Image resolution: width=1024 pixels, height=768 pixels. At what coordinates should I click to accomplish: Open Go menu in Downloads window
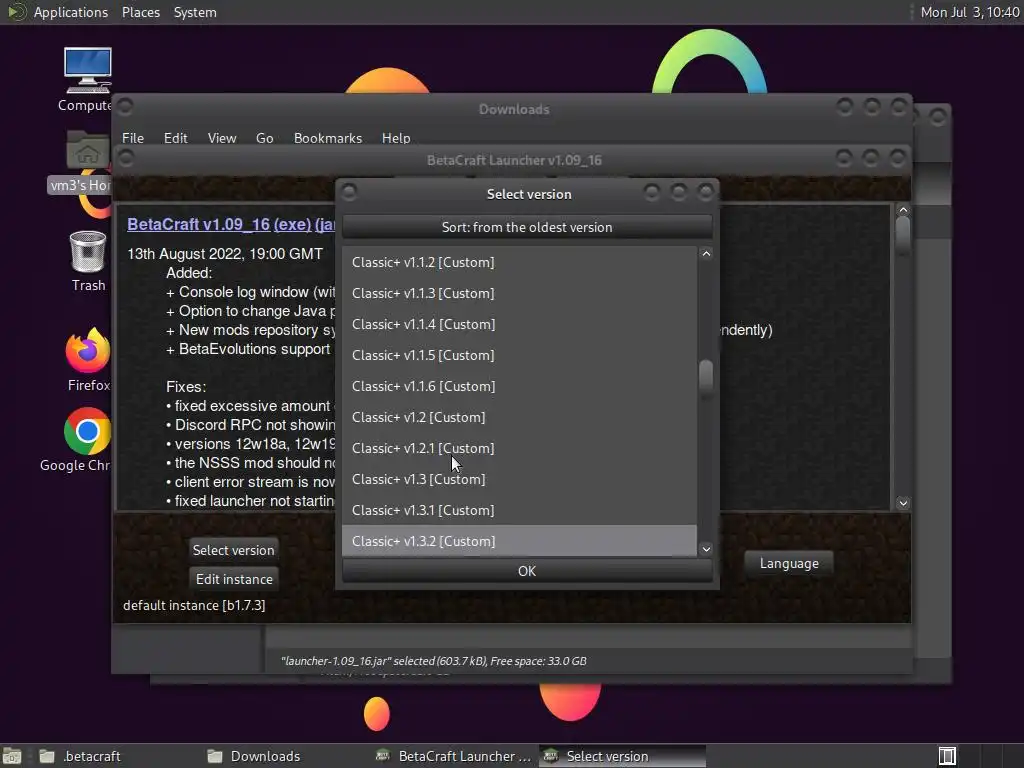point(264,138)
